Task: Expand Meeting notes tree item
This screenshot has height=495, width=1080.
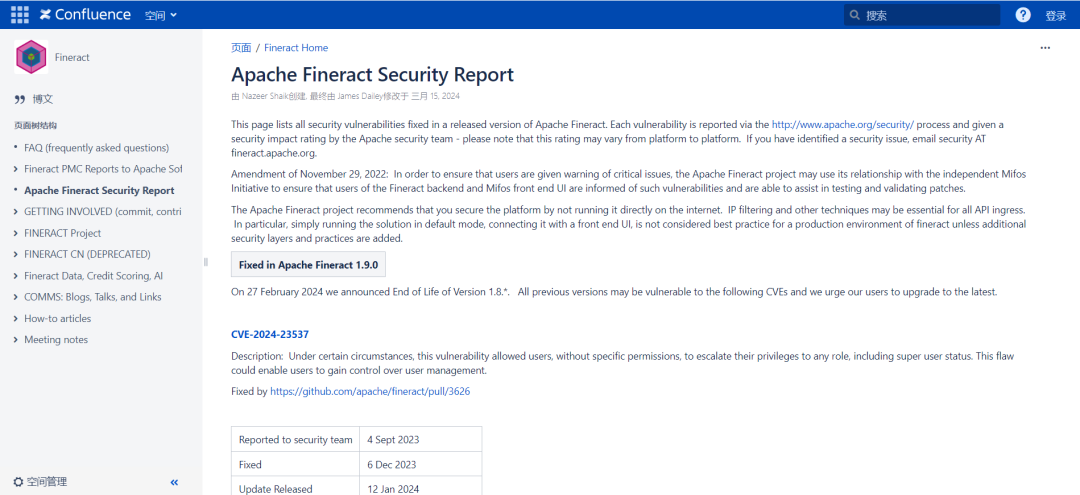Action: [16, 340]
